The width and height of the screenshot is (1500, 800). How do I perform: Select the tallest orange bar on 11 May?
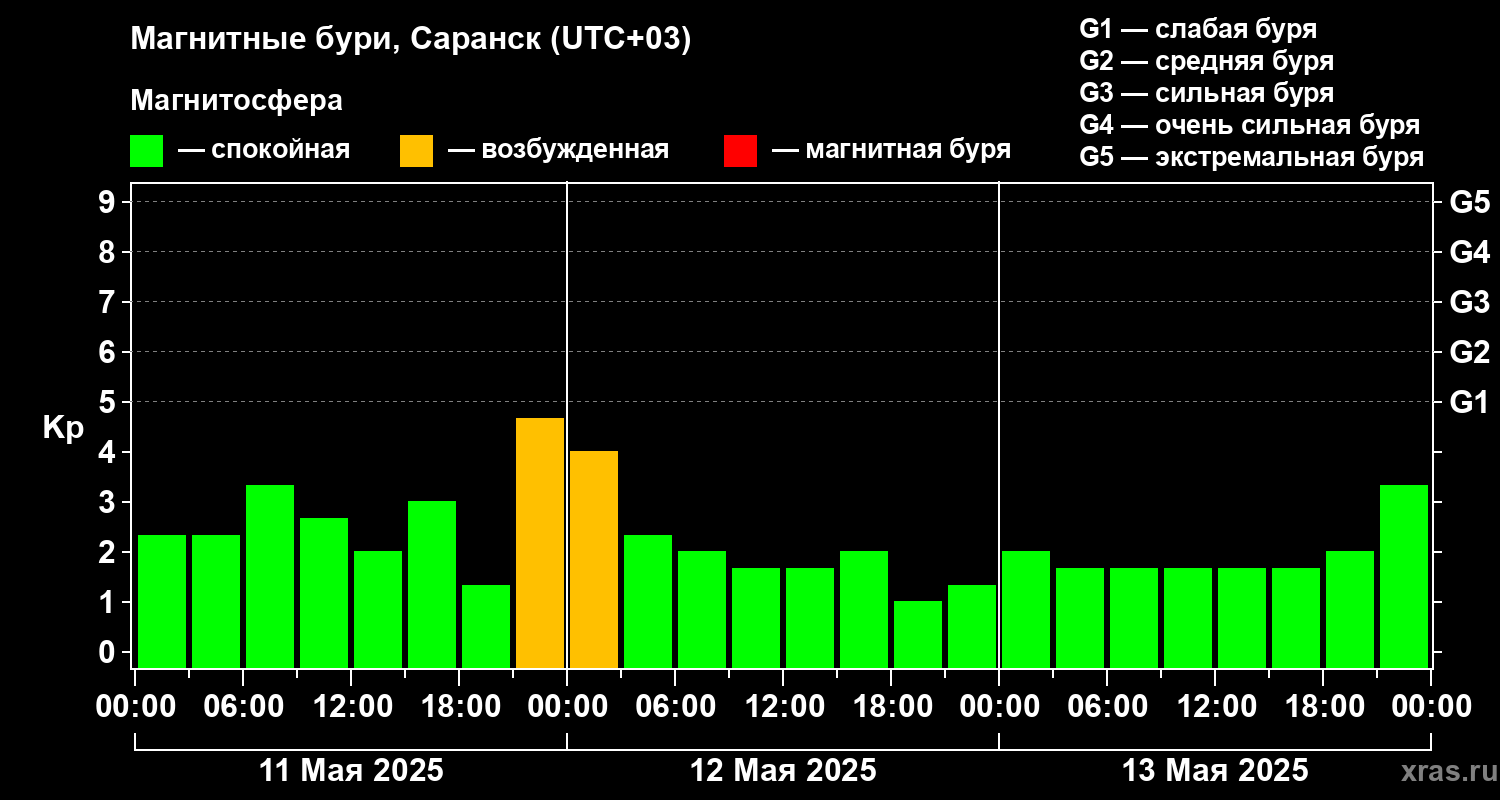[540, 542]
